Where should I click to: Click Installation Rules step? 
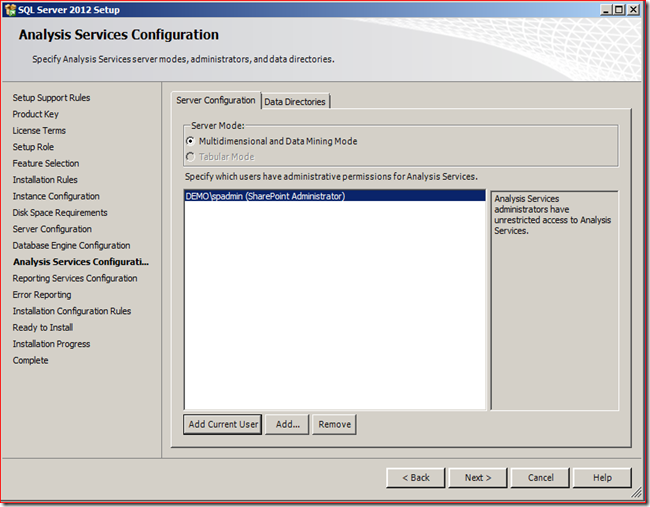pyautogui.click(x=45, y=180)
